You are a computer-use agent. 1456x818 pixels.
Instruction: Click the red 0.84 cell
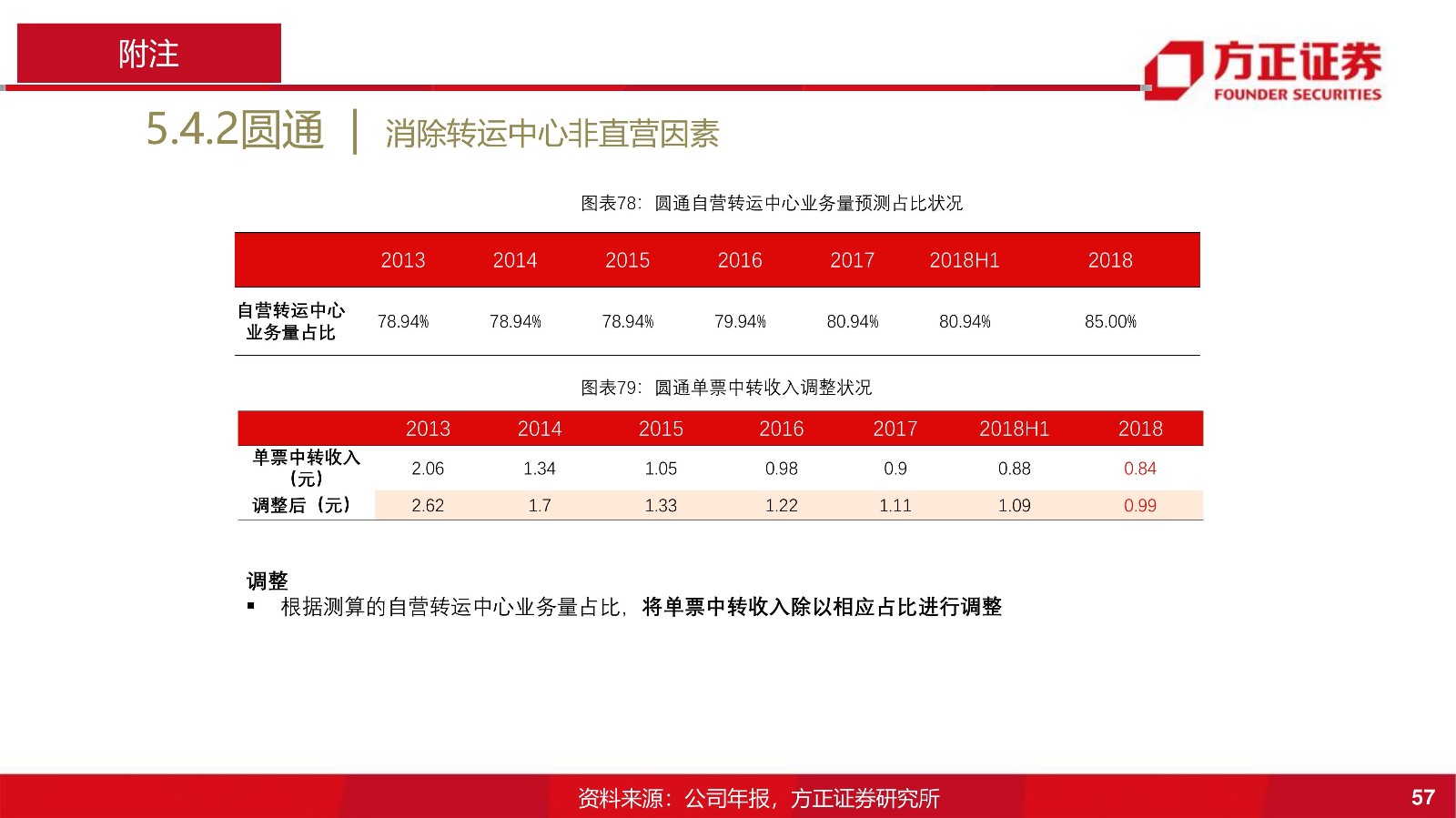coord(1140,469)
